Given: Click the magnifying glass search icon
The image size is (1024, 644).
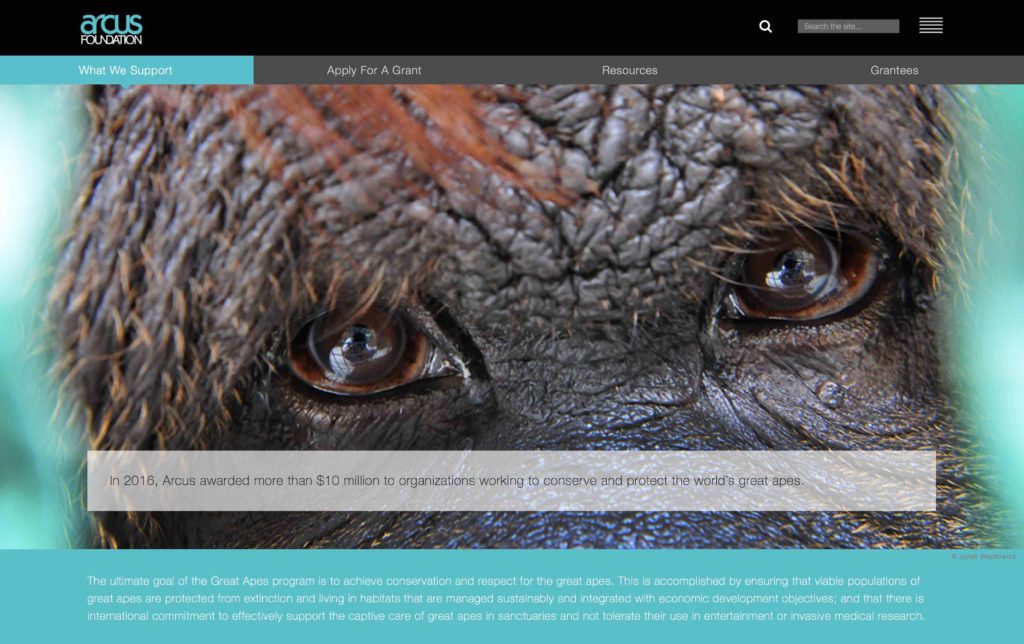Looking at the screenshot, I should pos(765,26).
